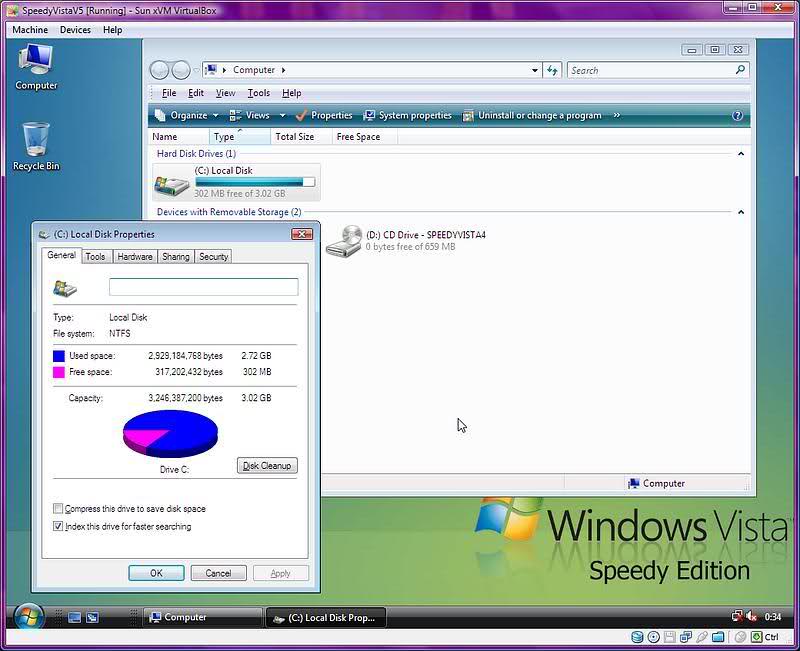The width and height of the screenshot is (800, 651).
Task: Uncheck Index this drive for faster searching
Action: click(x=58, y=526)
